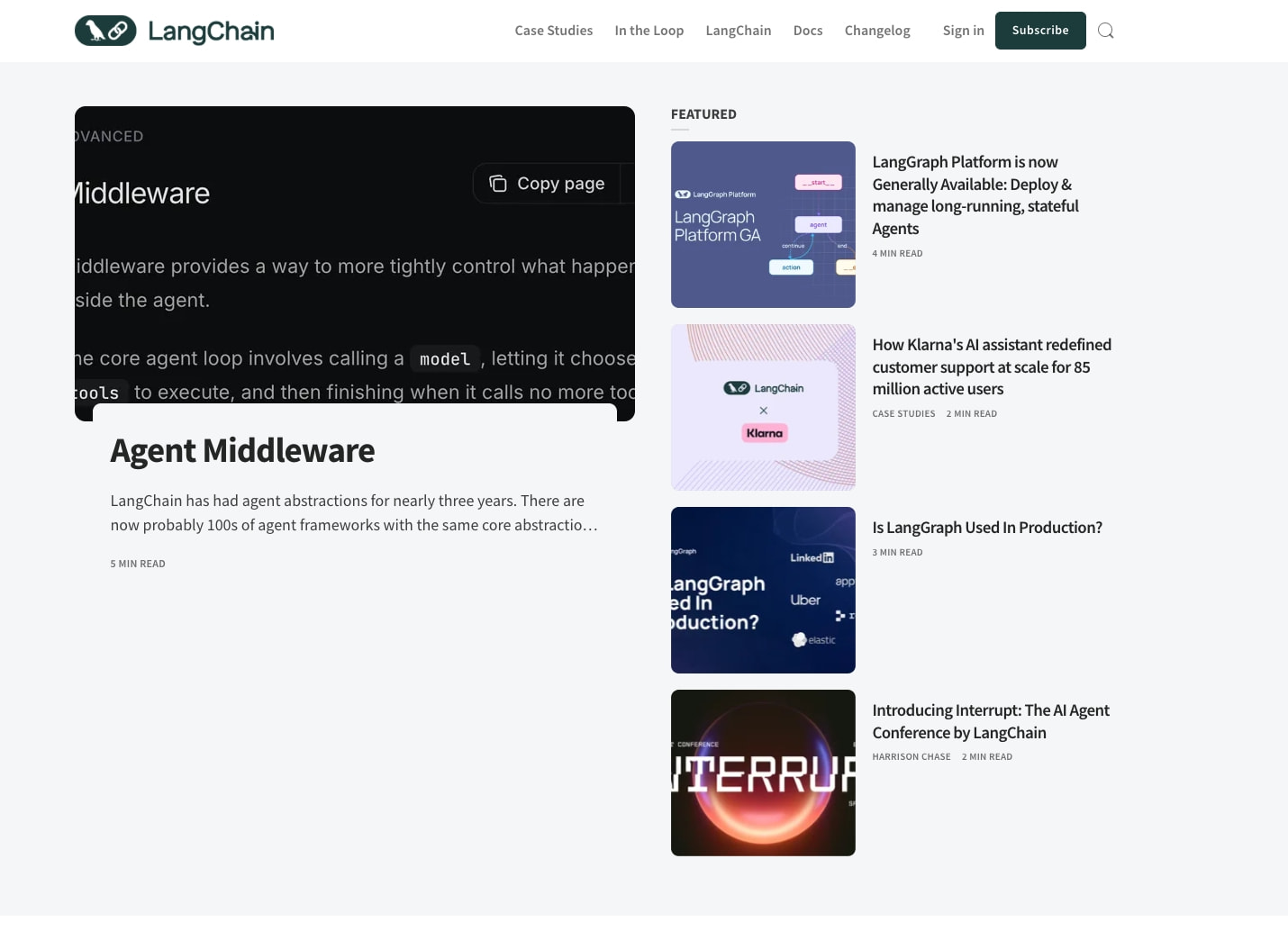Click the HARRISON CHASE author tag
The image size is (1288, 949).
click(912, 757)
